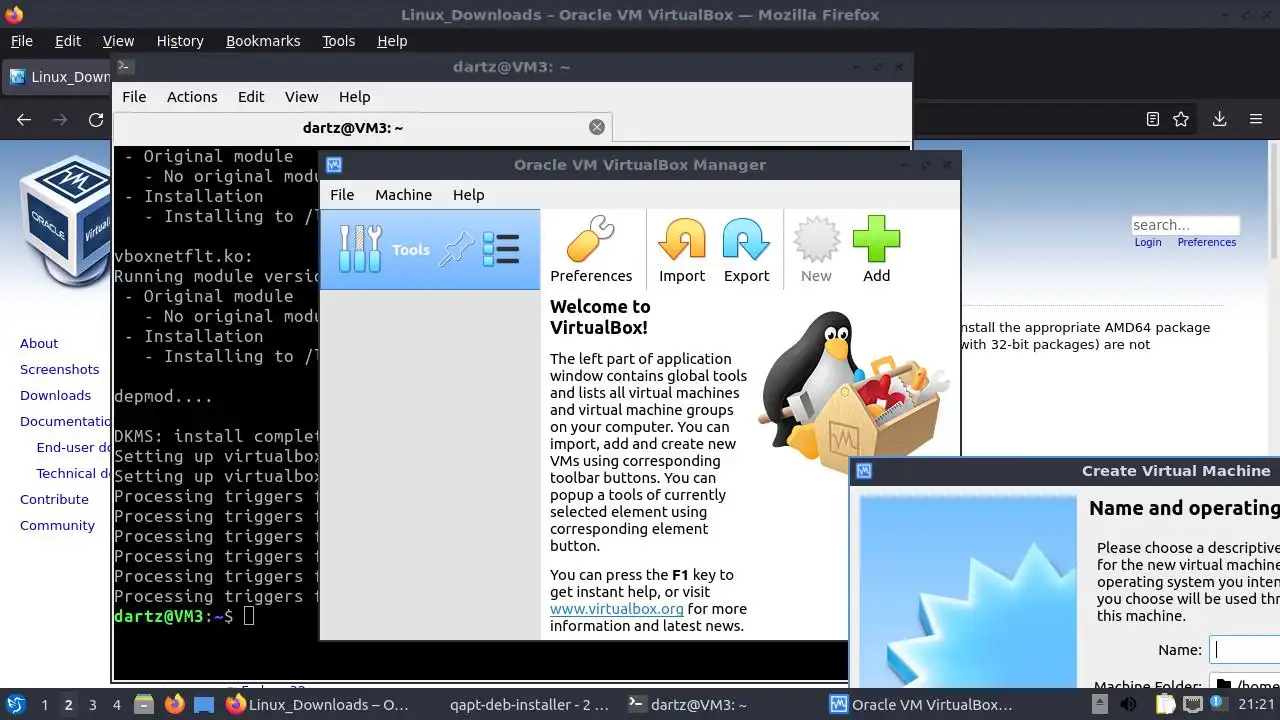Switch to workspace 1 in taskbar
Screen dimensions: 1280x720
44,704
